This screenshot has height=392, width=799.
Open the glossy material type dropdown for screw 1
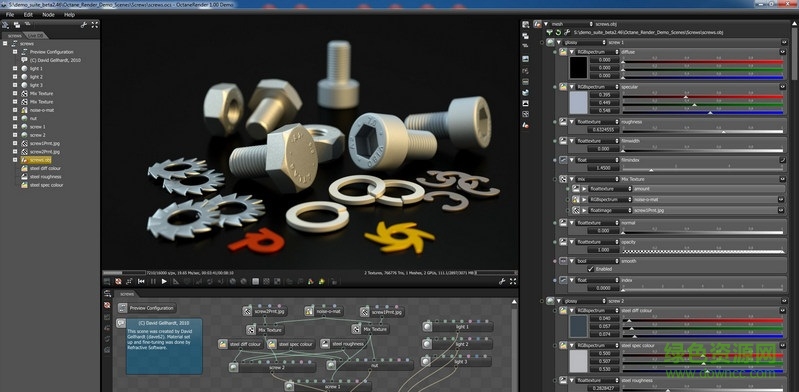click(x=584, y=42)
